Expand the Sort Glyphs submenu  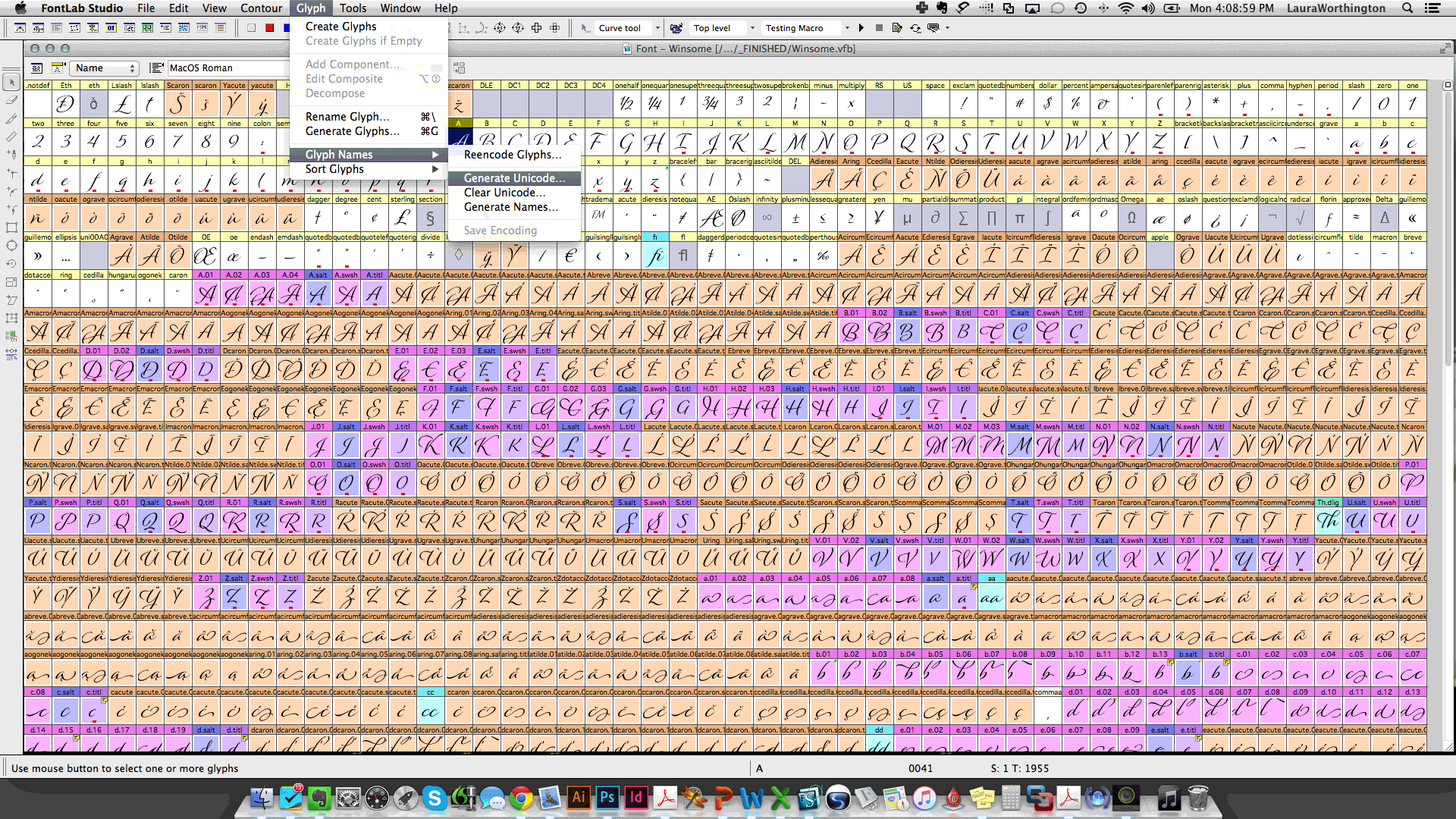369,169
